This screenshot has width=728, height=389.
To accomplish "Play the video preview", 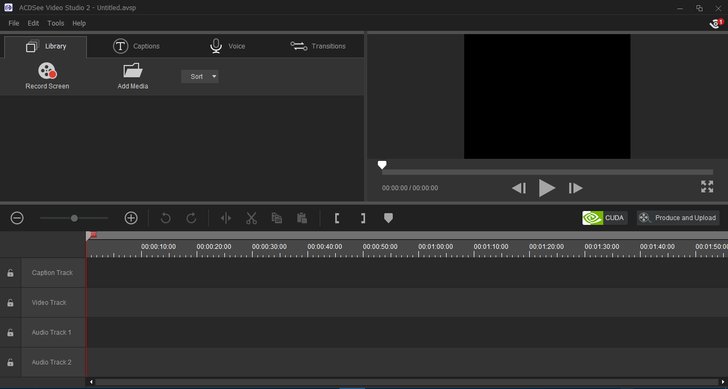I will pyautogui.click(x=547, y=188).
